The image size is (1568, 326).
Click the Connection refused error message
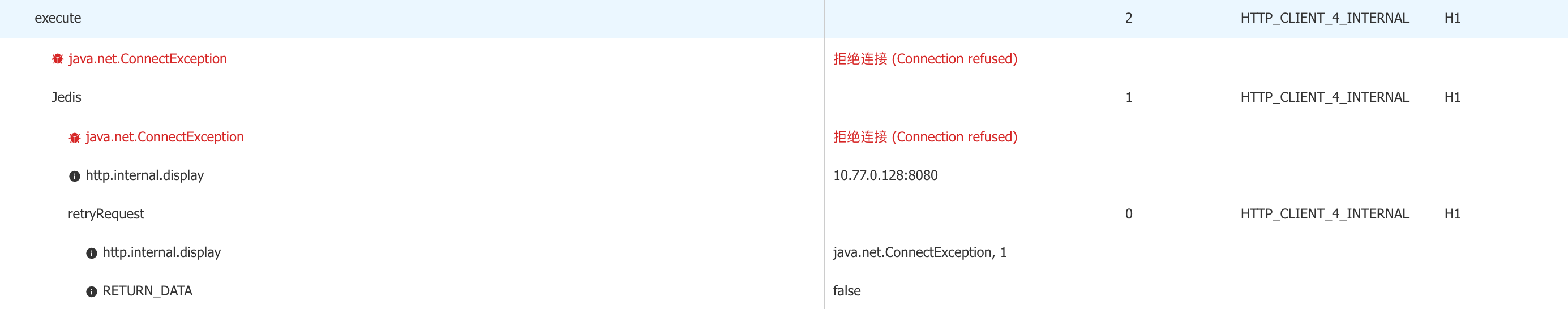tap(925, 59)
